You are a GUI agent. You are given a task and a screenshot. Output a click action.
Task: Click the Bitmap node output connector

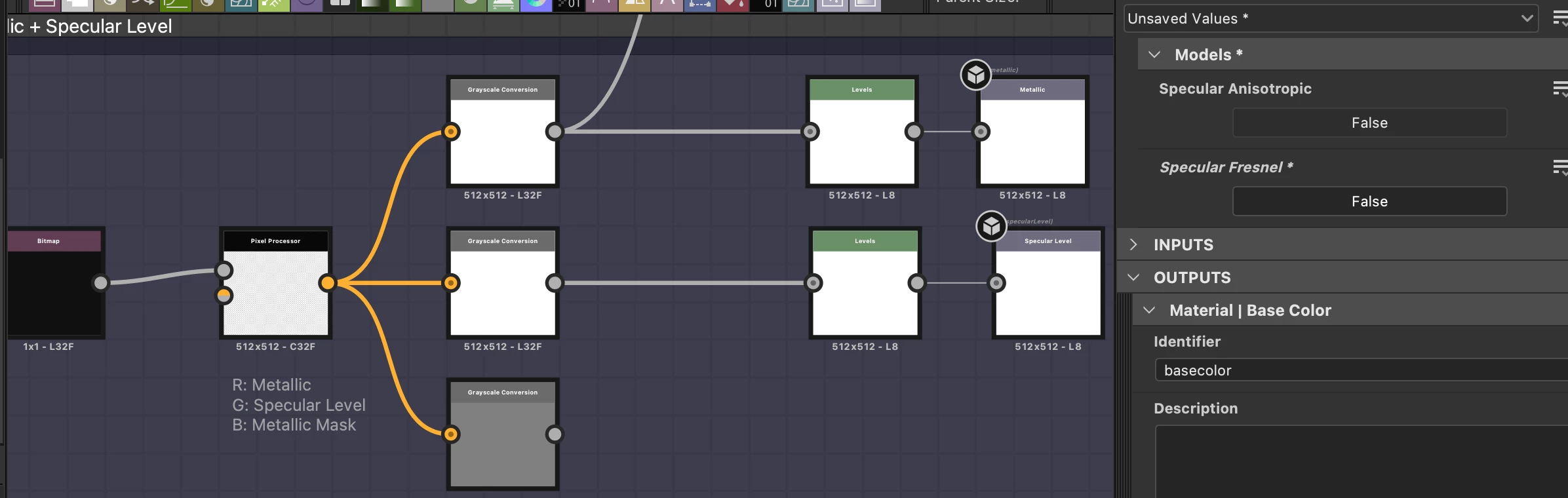tap(100, 282)
